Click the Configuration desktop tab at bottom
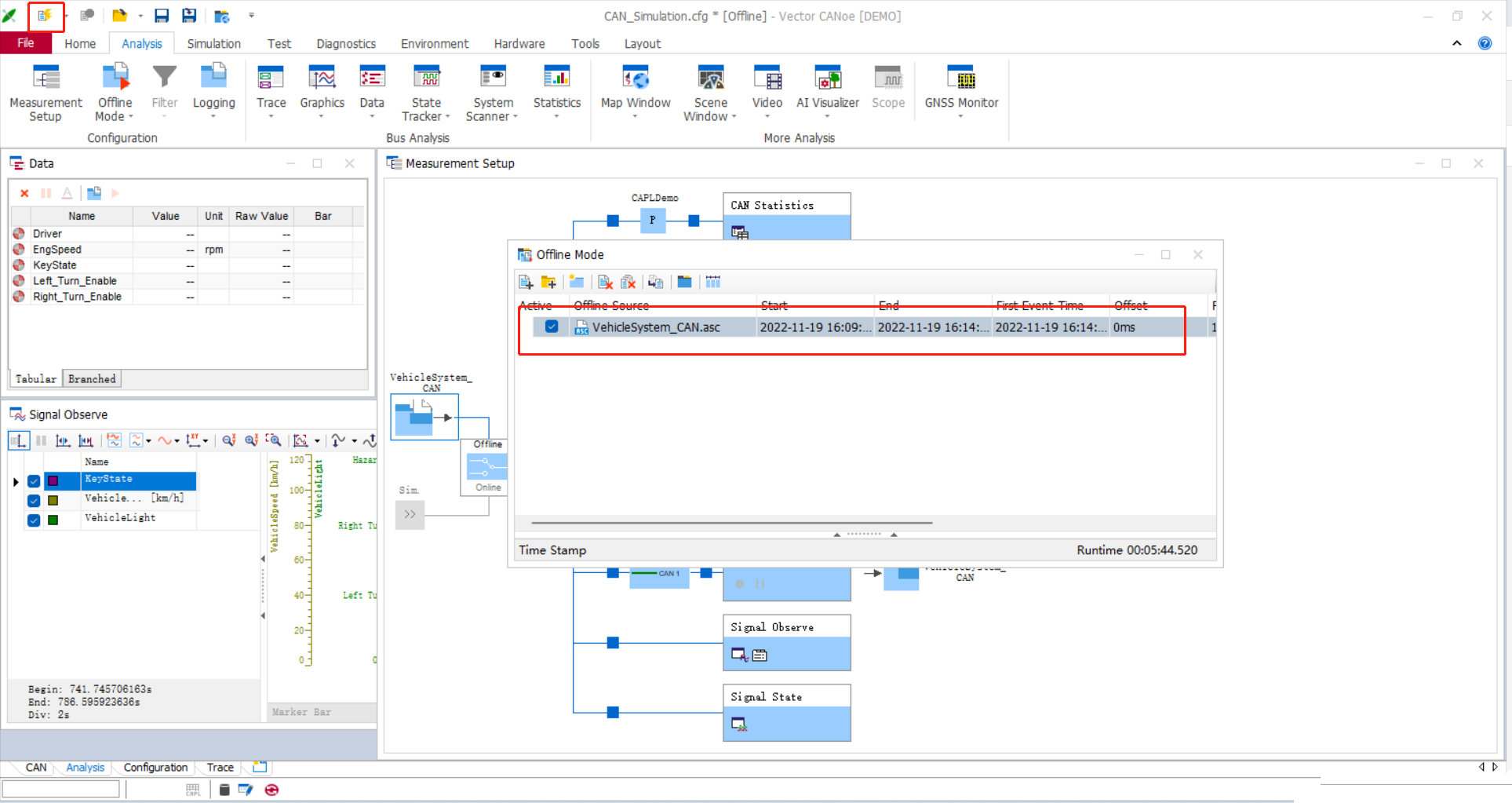The image size is (1512, 803). [155, 768]
